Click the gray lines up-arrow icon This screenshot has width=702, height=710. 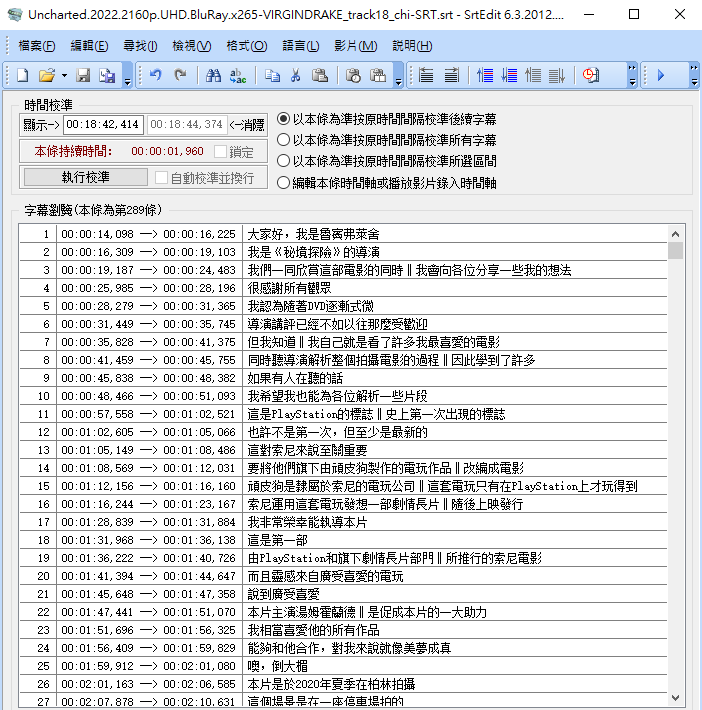[533, 75]
